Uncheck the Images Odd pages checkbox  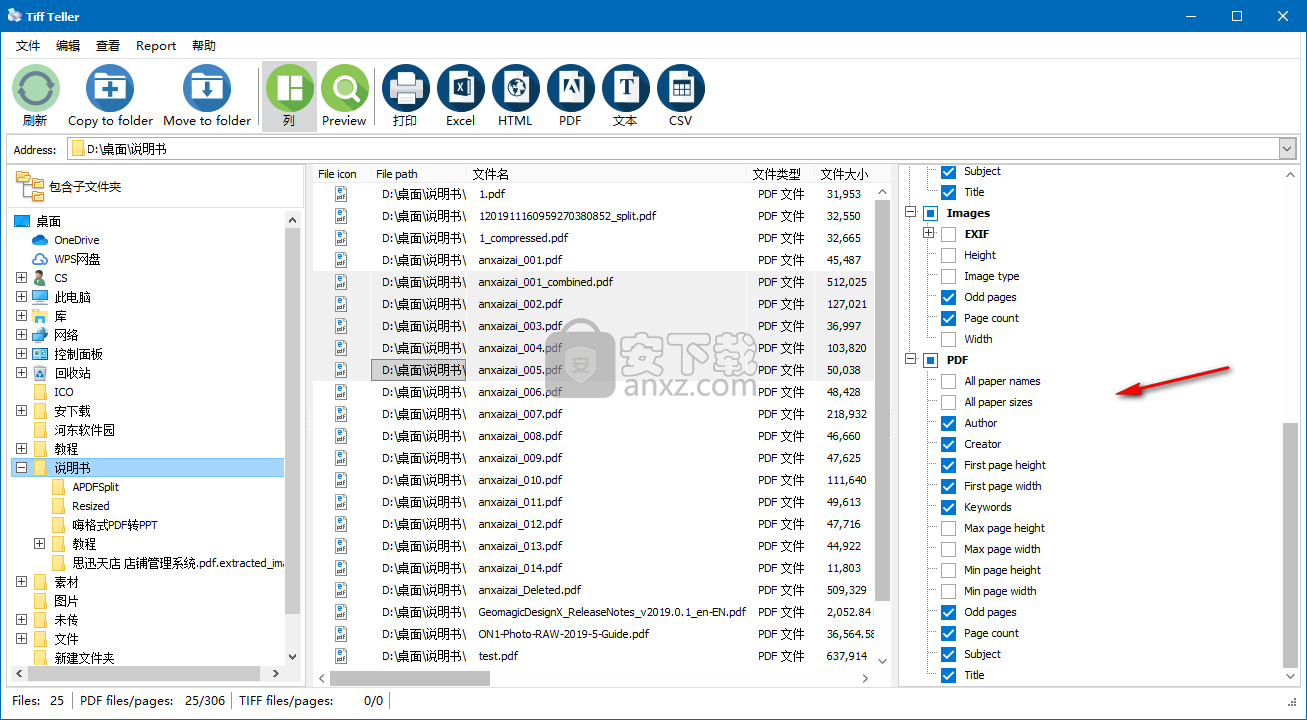tap(948, 297)
